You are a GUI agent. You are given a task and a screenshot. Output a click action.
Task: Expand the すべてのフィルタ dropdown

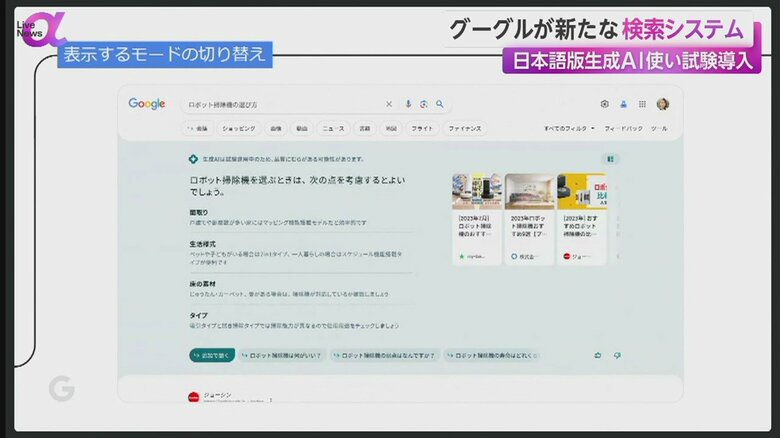569,128
